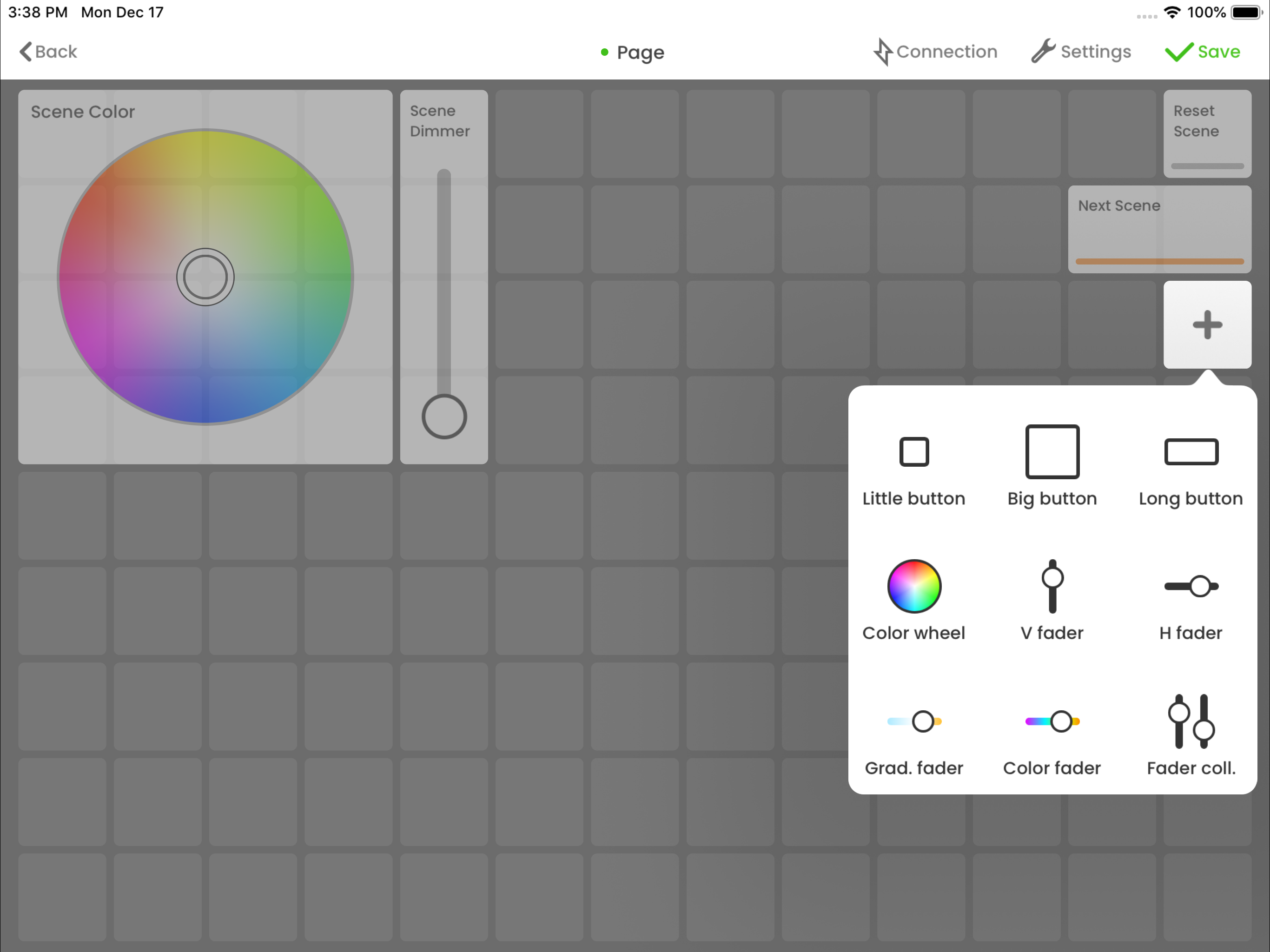Go Back to previous screen

[48, 52]
